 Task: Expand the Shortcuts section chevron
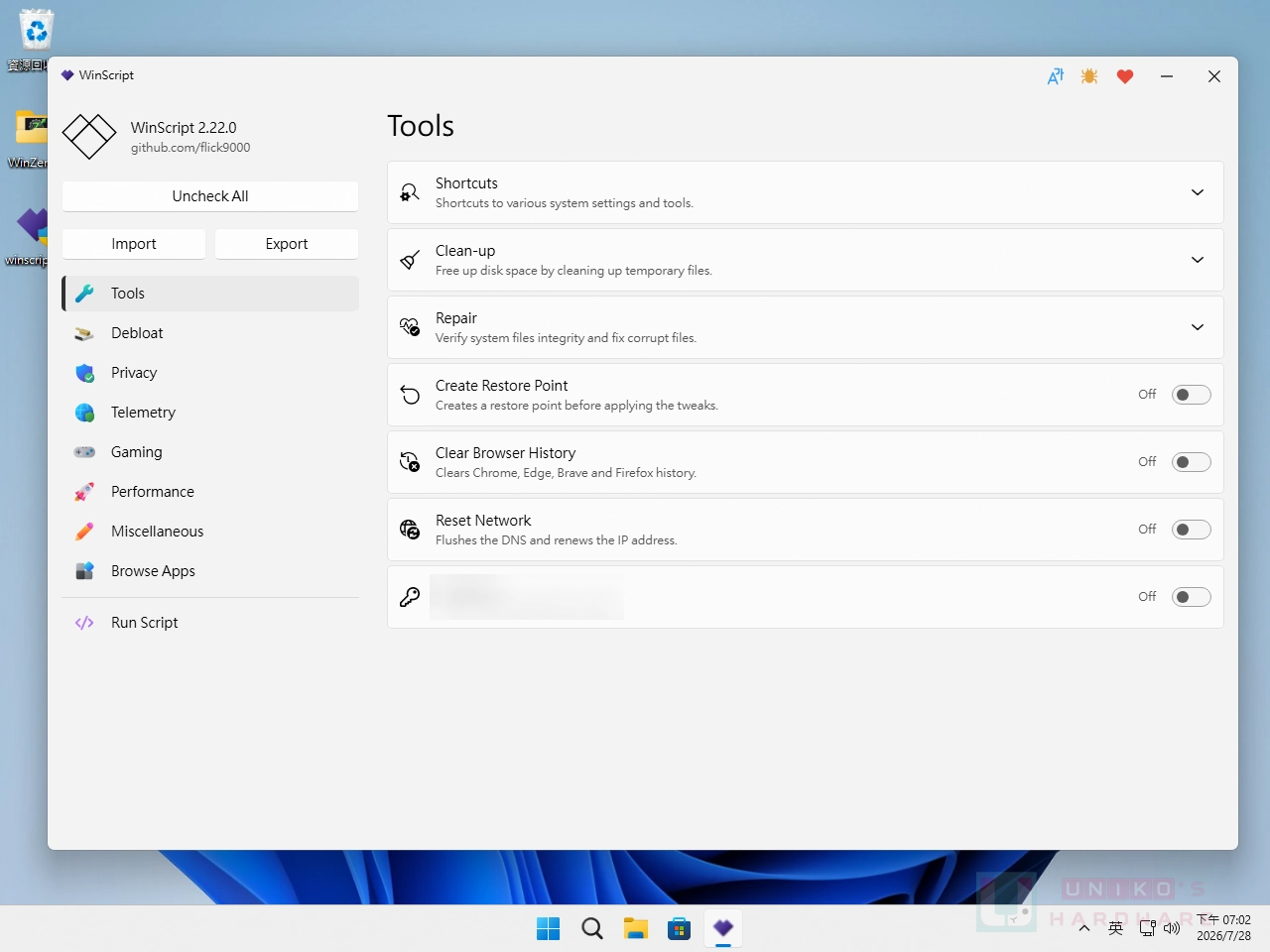(x=1198, y=192)
